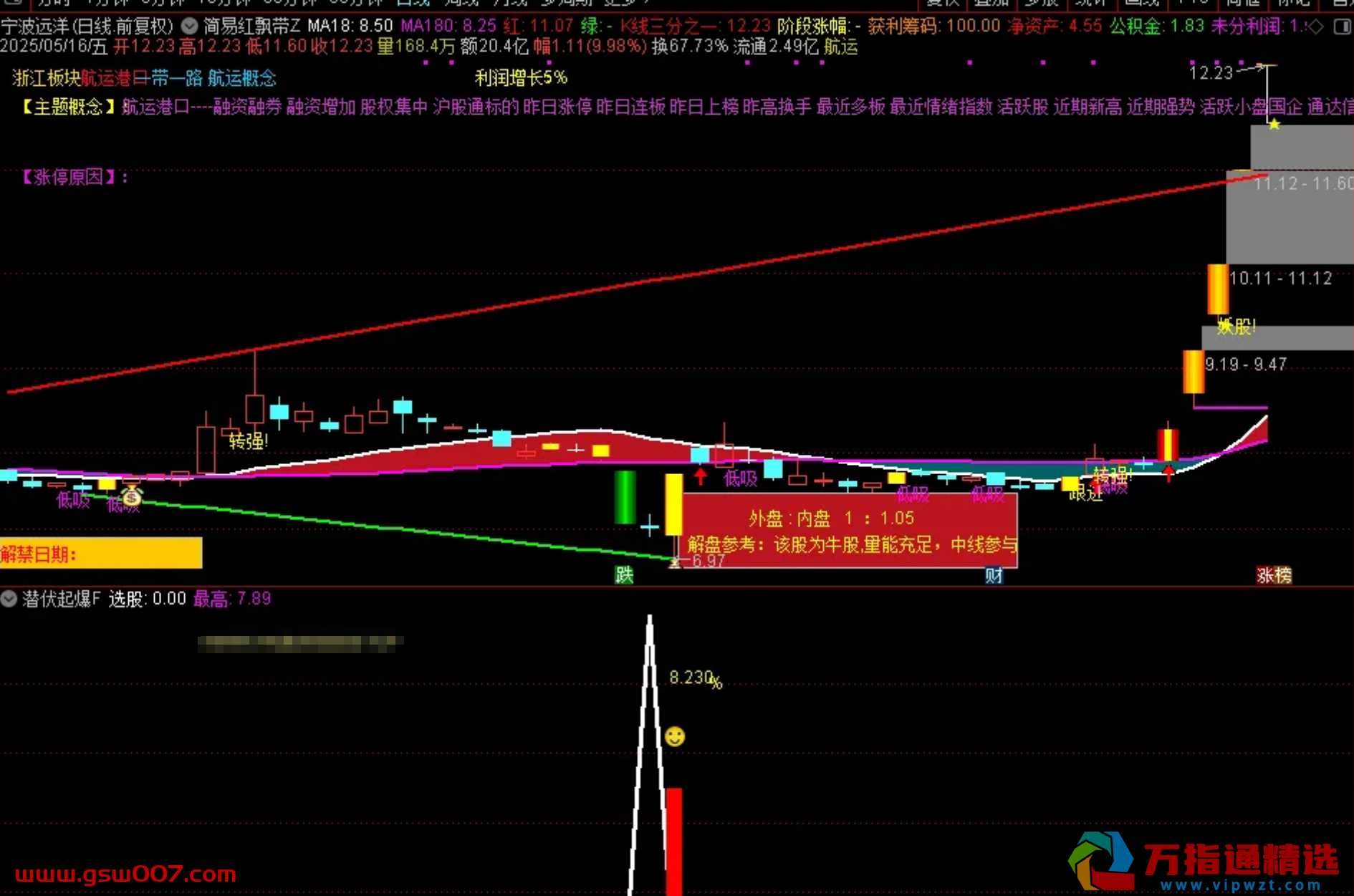Click the 浙江板块 sector label

[x=47, y=77]
